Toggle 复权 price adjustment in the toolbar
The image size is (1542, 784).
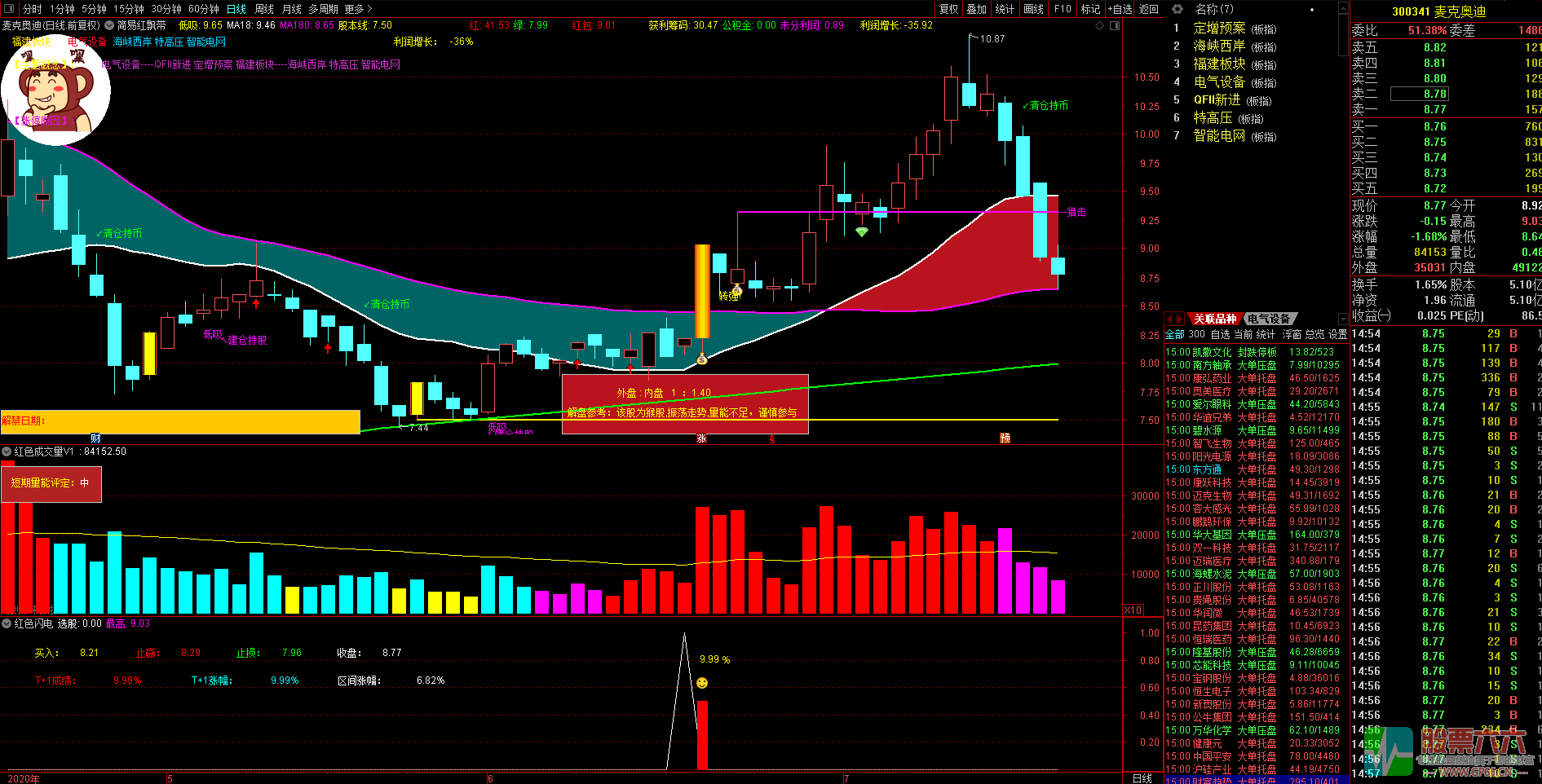(x=949, y=9)
